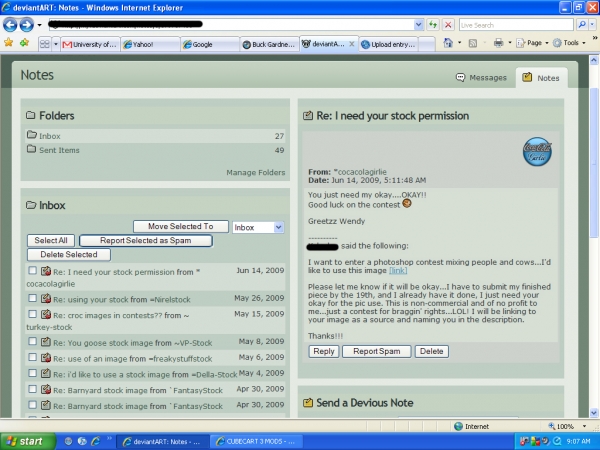This screenshot has width=600, height=450.
Task: Open the Manage Folders link
Action: [256, 173]
